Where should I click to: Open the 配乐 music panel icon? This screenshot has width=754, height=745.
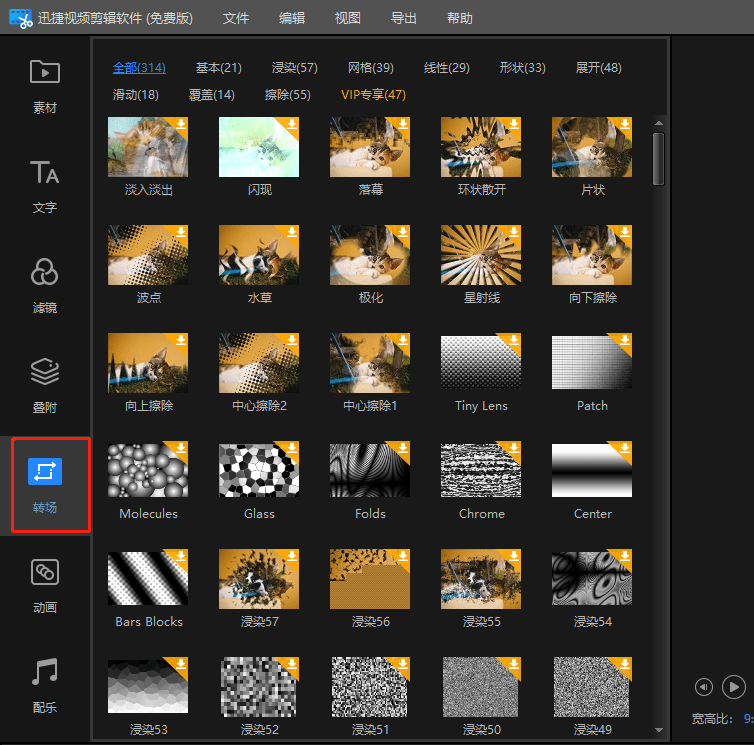point(45,671)
